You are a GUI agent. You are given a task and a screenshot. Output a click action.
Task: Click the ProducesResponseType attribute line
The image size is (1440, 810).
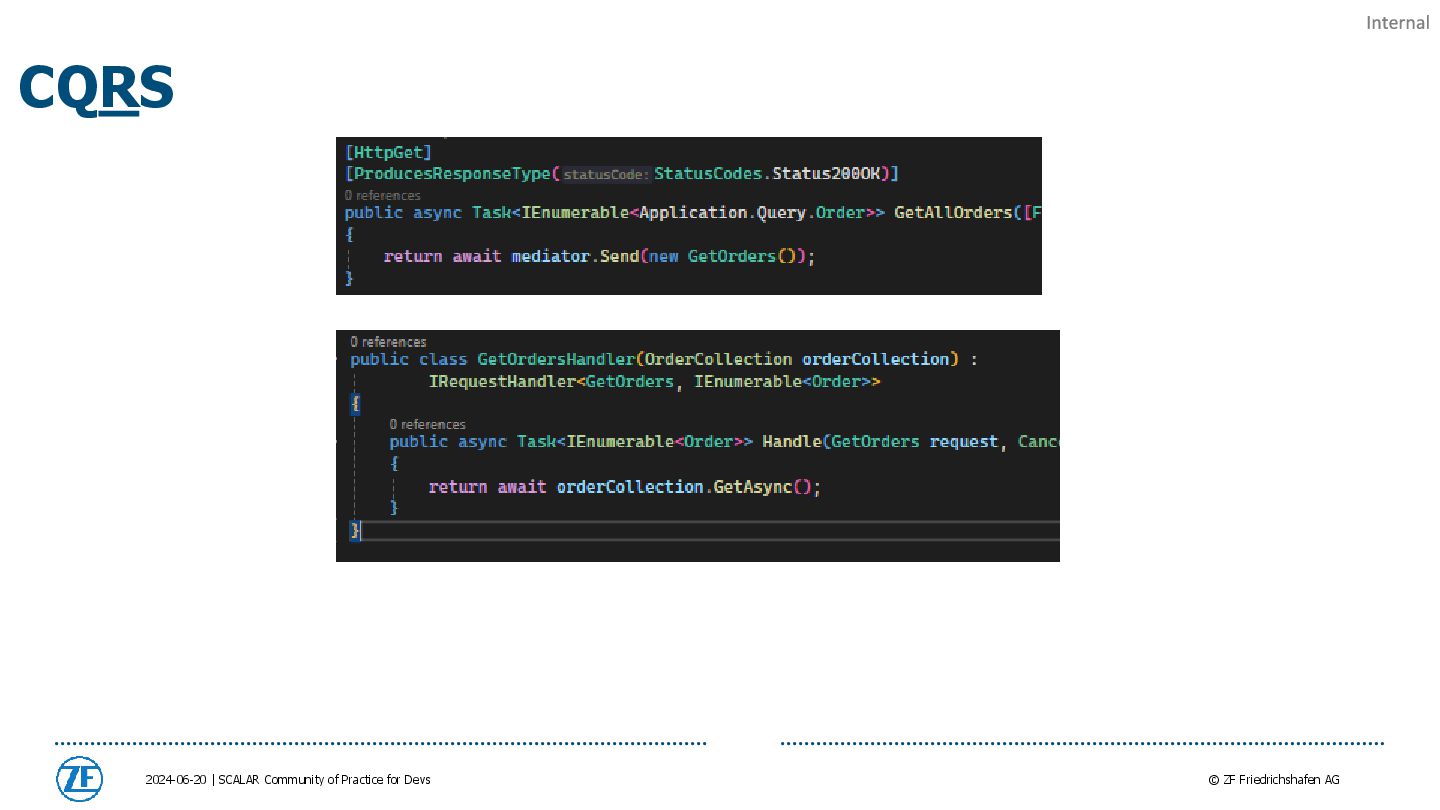pyautogui.click(x=621, y=174)
